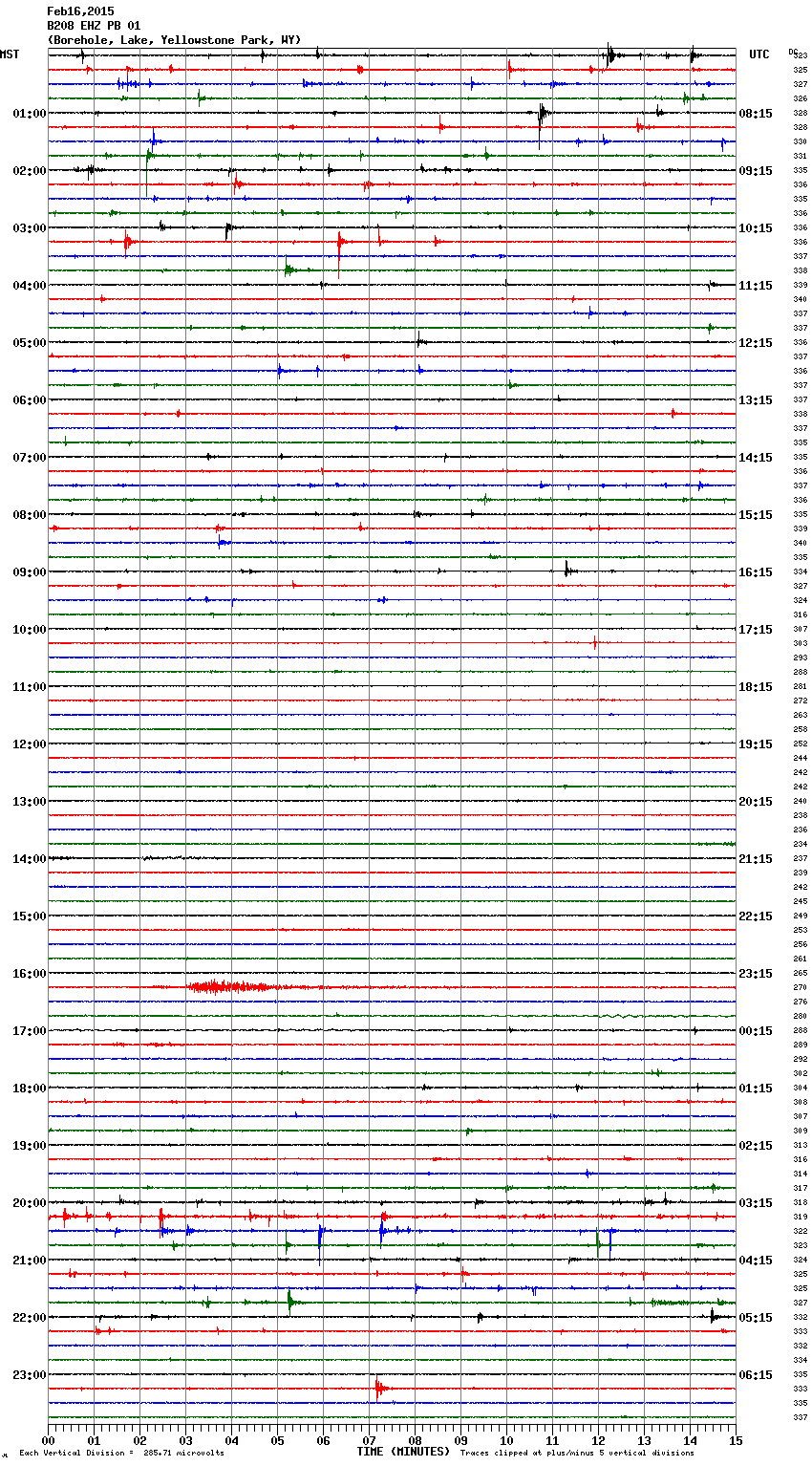Click the '09:15' UTC time label

(x=756, y=171)
